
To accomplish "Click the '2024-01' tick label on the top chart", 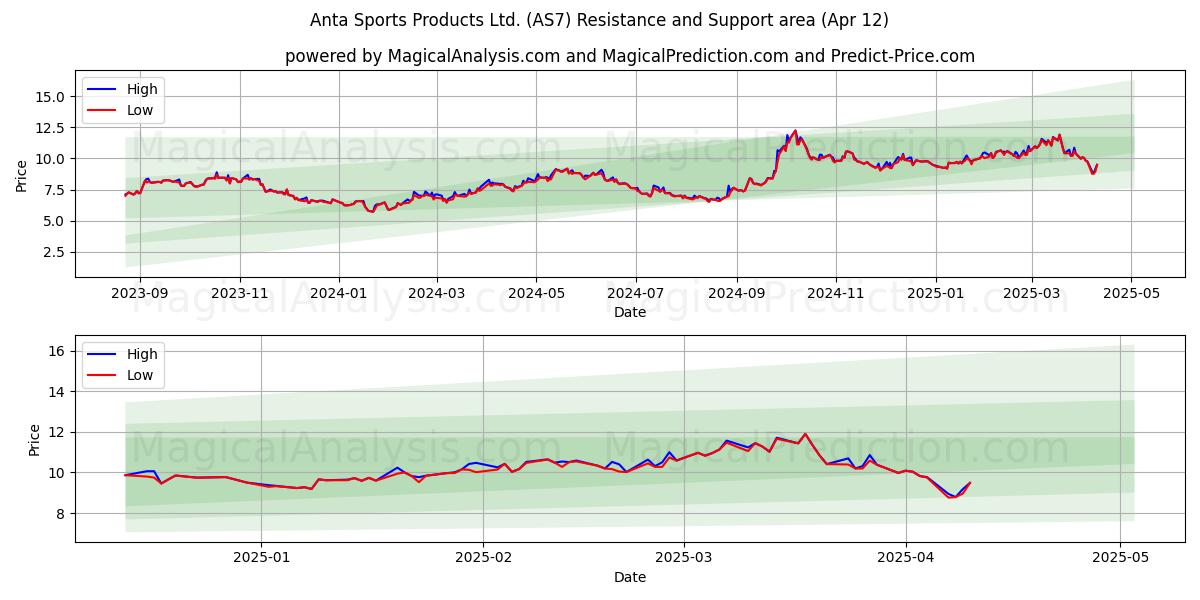I will (339, 294).
